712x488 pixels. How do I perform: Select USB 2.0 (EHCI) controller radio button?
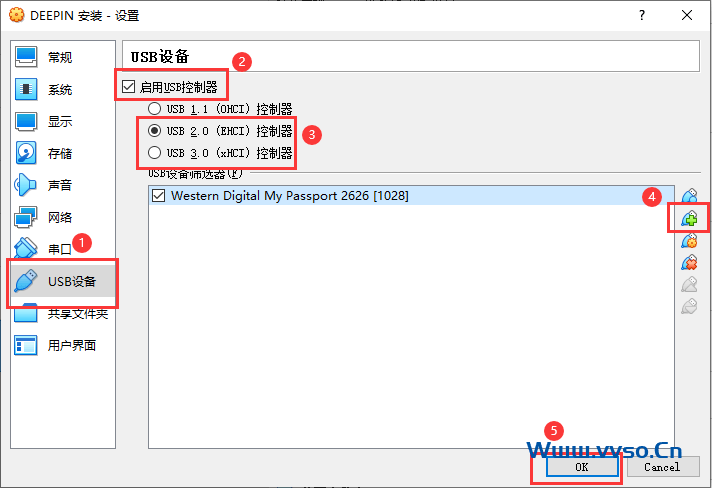tap(154, 131)
